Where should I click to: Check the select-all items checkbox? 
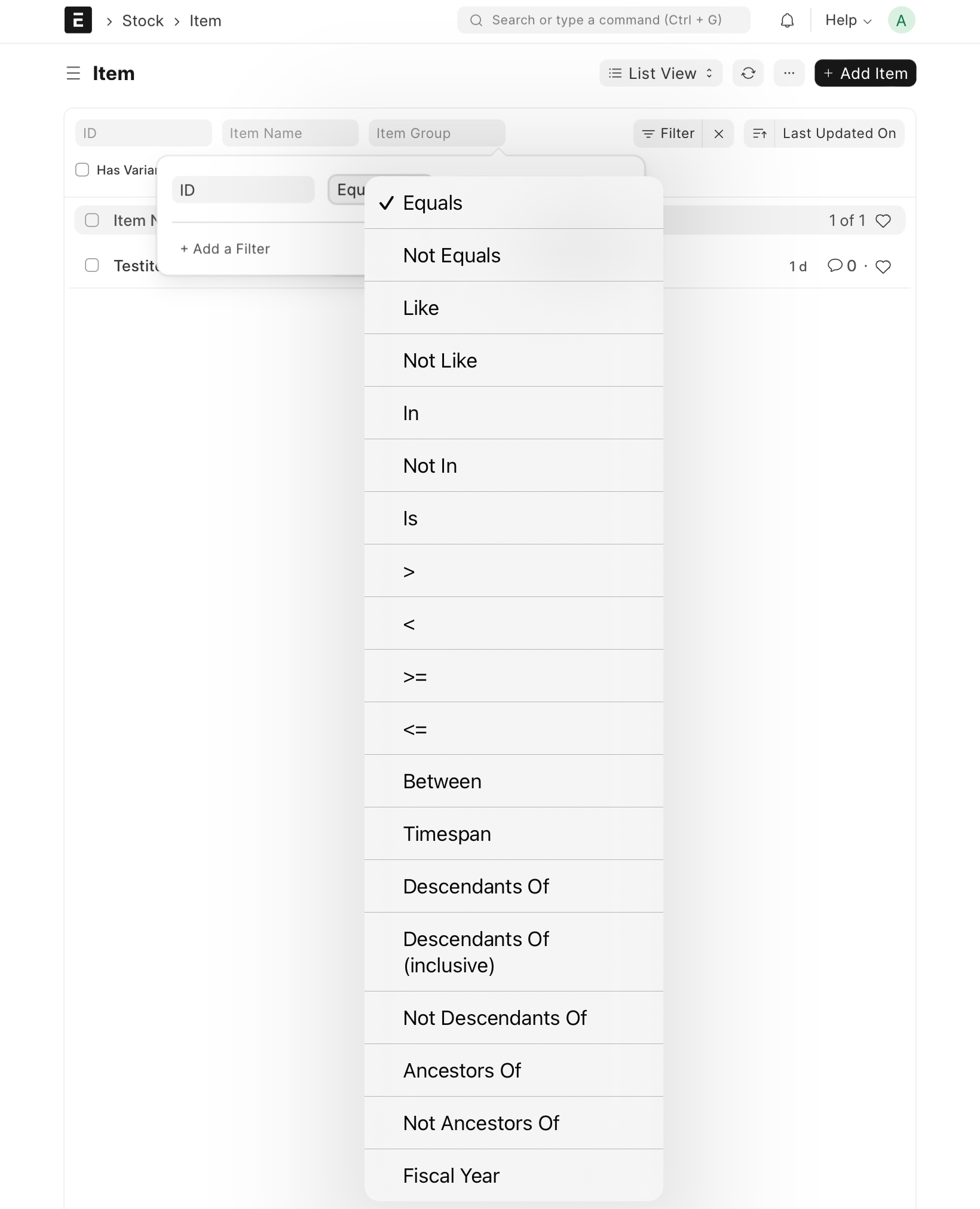92,220
